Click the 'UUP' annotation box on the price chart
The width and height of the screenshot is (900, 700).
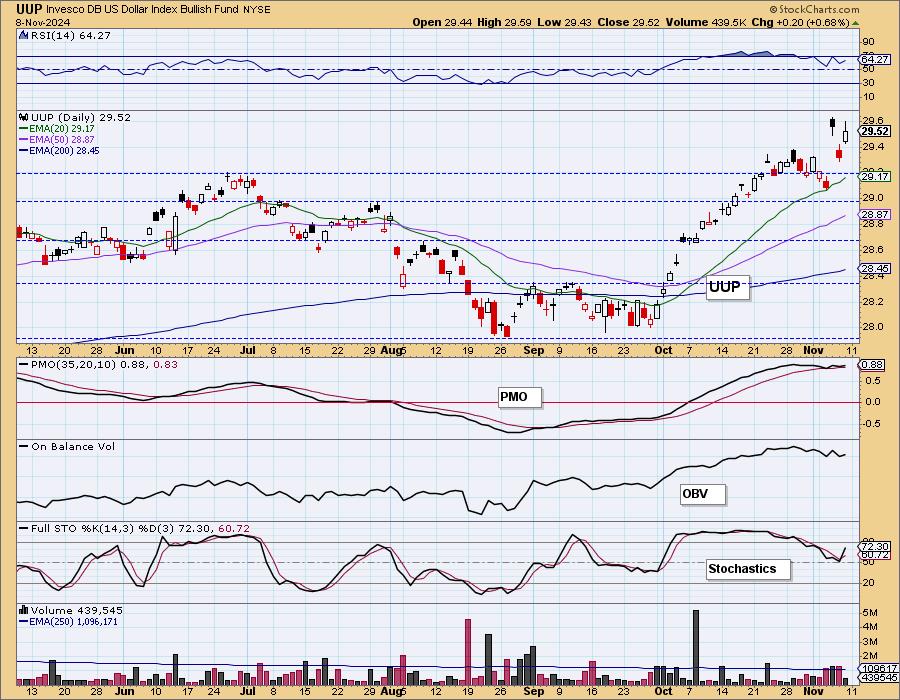point(727,286)
